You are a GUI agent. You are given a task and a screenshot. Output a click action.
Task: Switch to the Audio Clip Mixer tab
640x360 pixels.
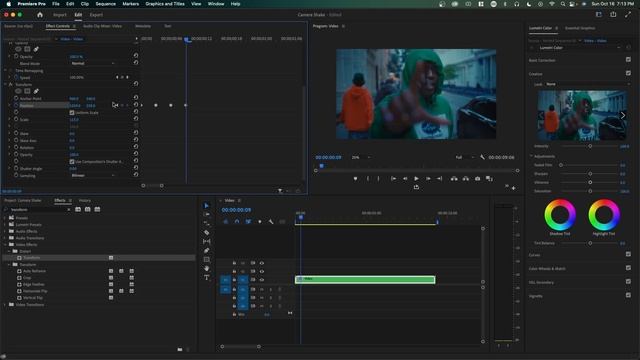[102, 26]
